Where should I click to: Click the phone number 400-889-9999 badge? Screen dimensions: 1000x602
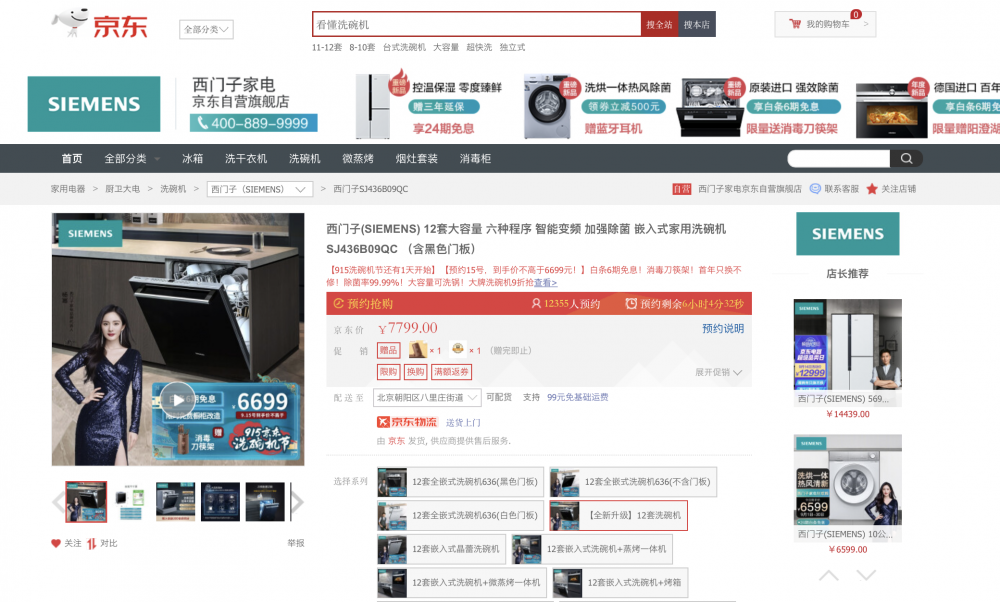coord(253,123)
